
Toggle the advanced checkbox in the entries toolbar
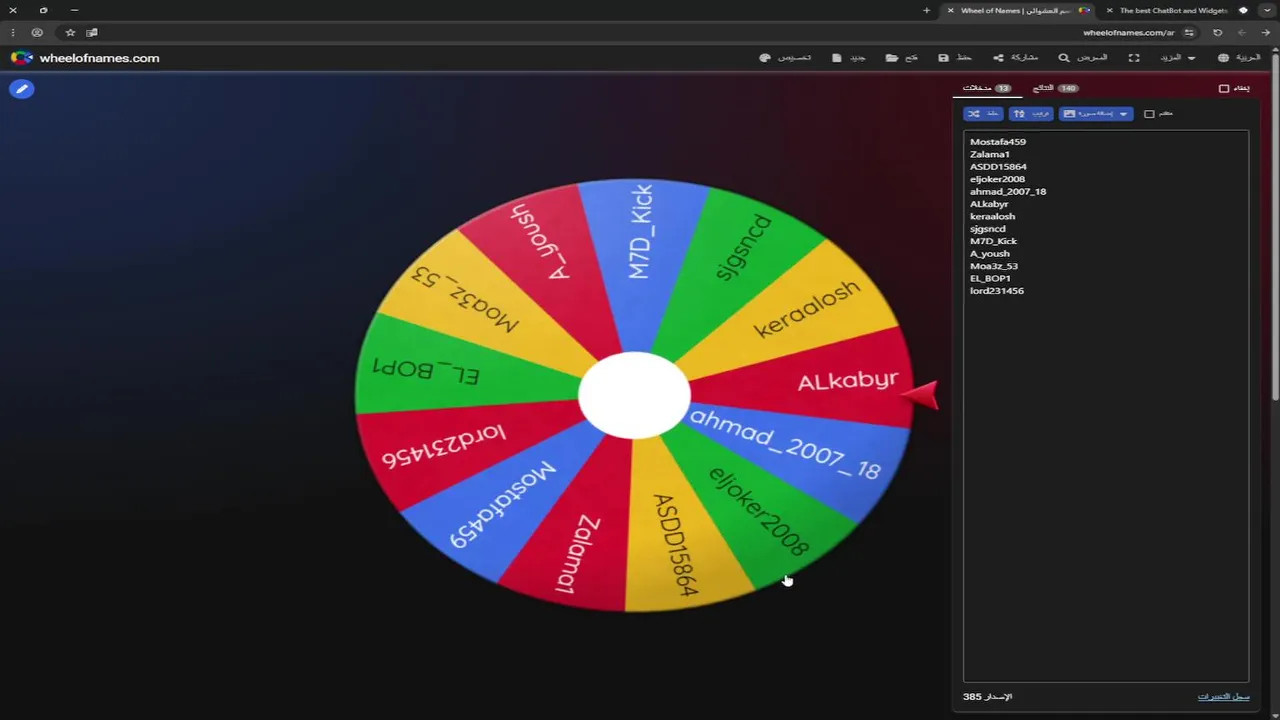click(x=1149, y=114)
